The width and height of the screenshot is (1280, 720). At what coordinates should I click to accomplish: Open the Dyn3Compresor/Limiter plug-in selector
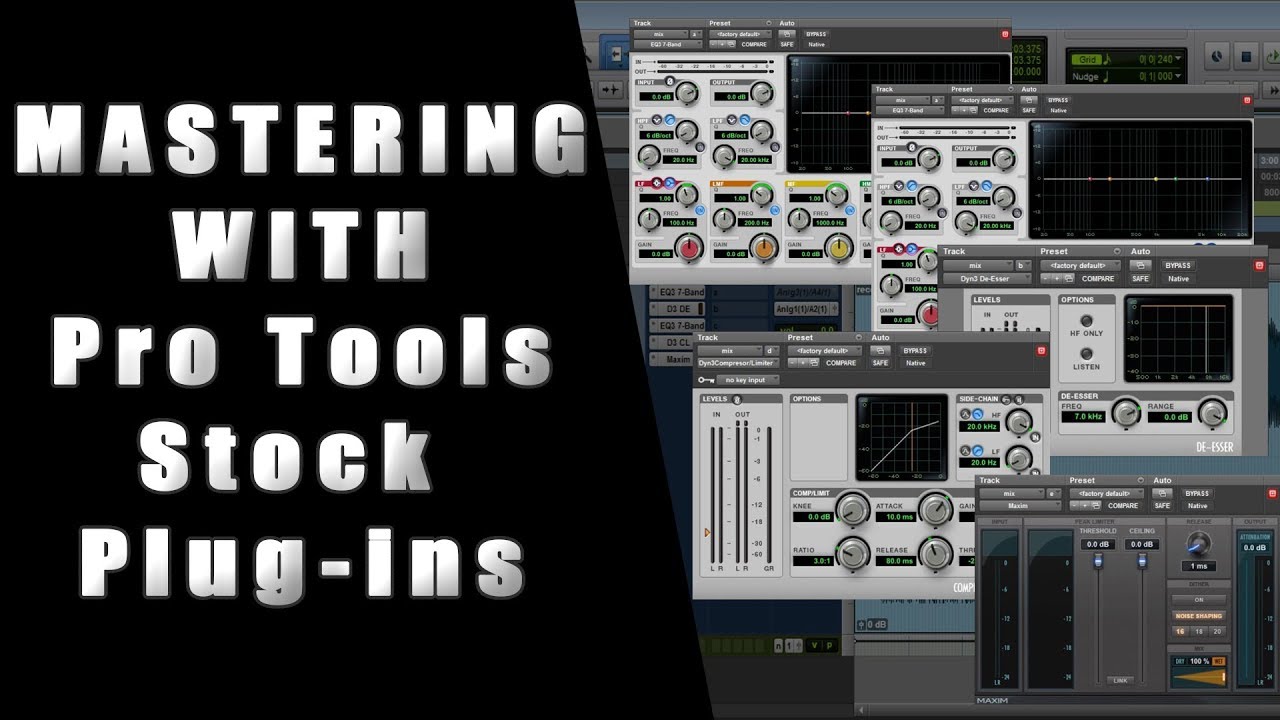(736, 363)
